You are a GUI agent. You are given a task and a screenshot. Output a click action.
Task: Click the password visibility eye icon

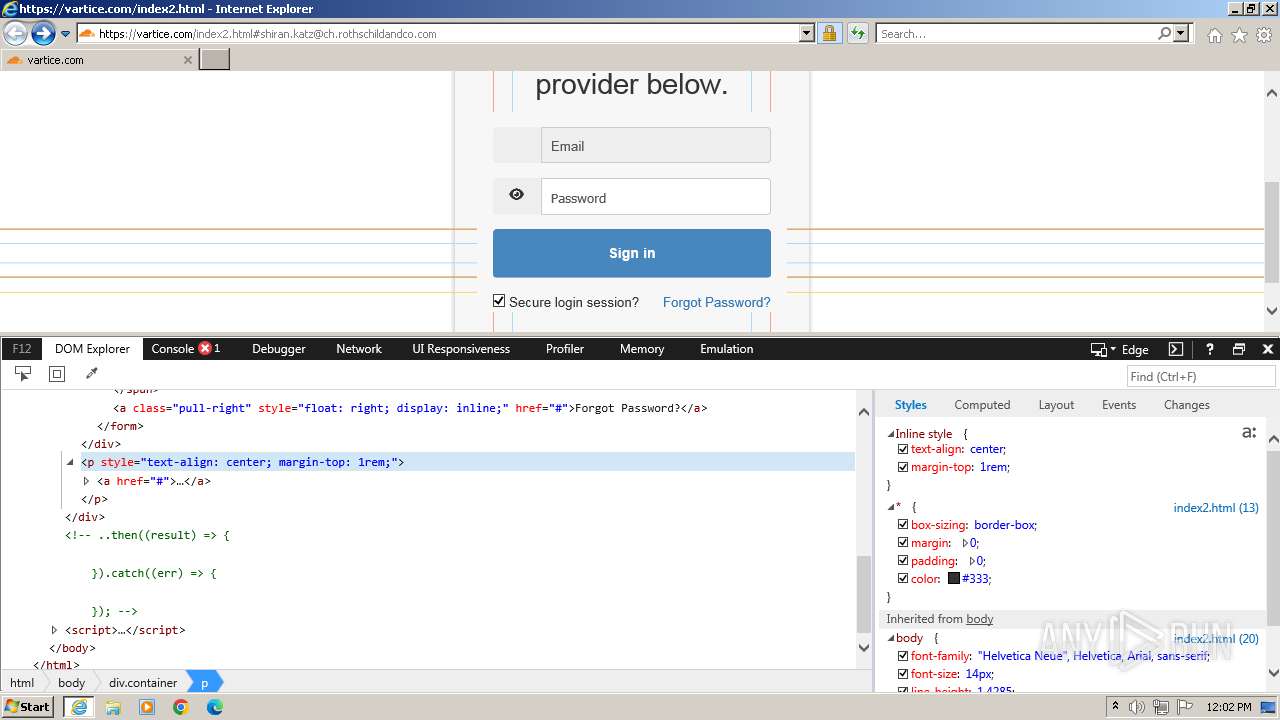(x=516, y=195)
